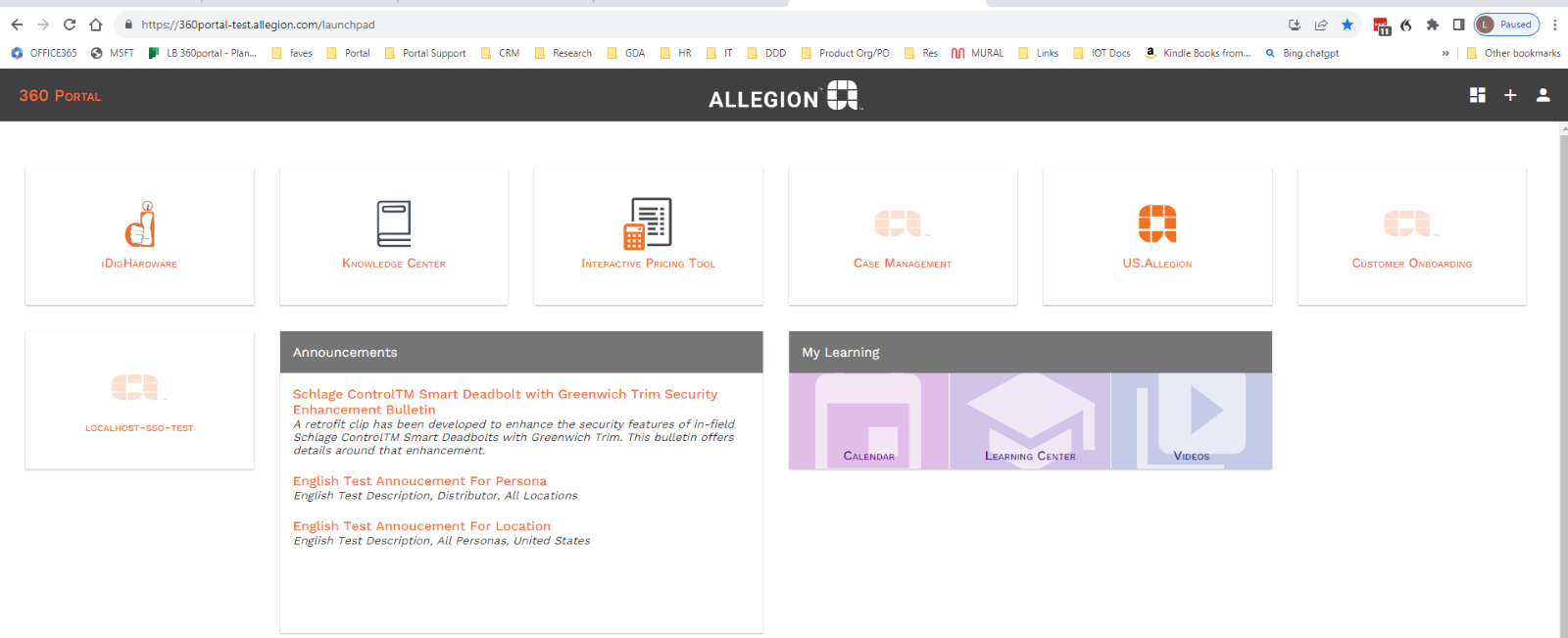
Task: Toggle the browser side panel icon
Action: [1458, 25]
